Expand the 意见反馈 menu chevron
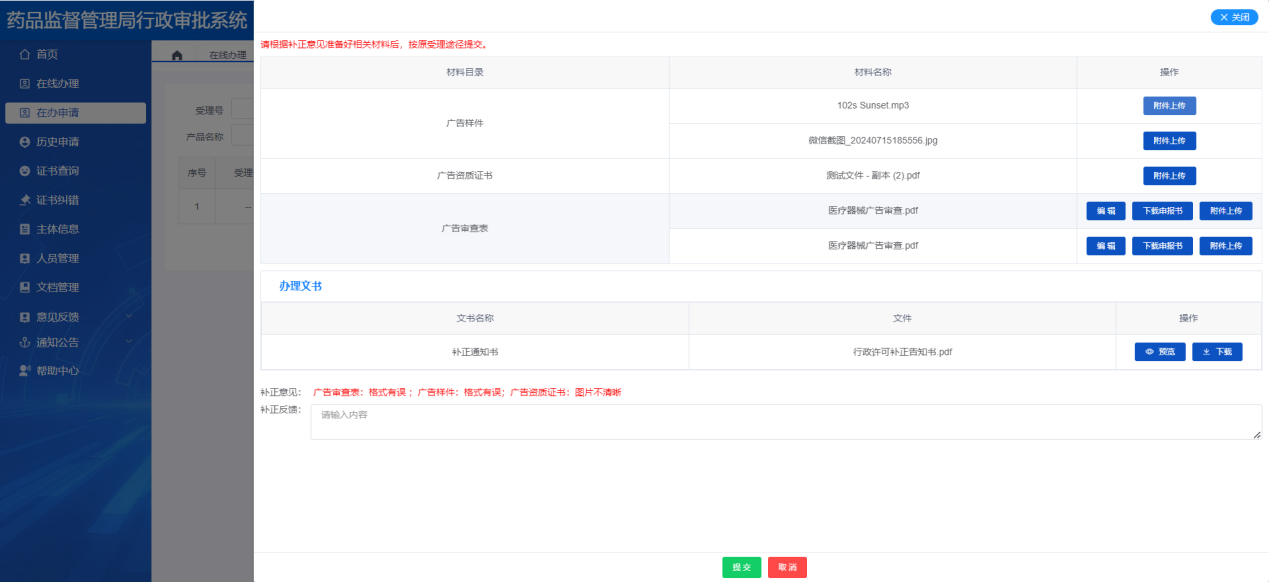Viewport: 1269px width, 582px height. [x=129, y=317]
